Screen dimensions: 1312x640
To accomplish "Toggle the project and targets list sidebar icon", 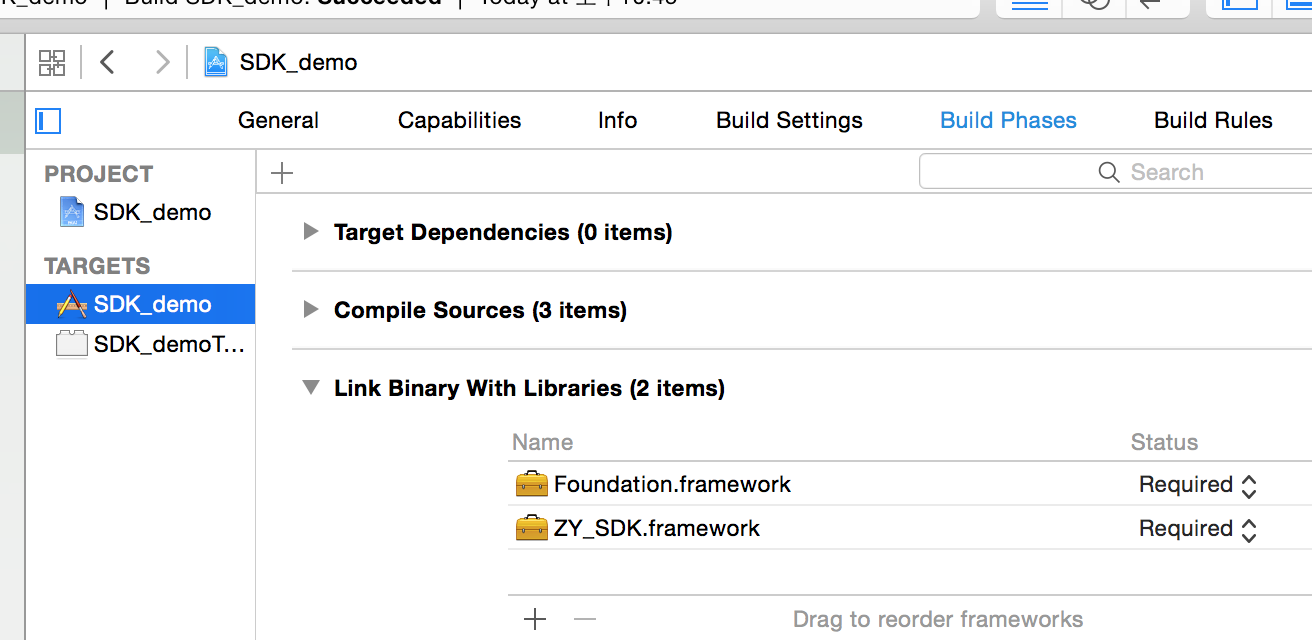I will point(48,121).
